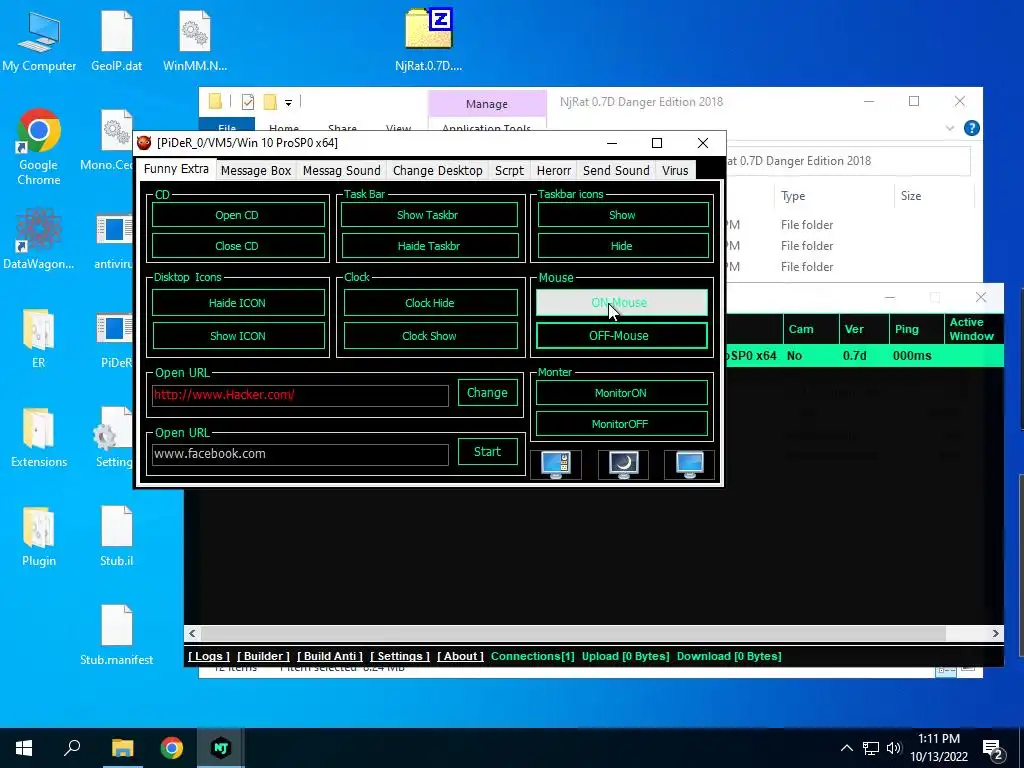This screenshot has height=768, width=1024.
Task: Select the Stub.il file icon
Action: point(116,537)
